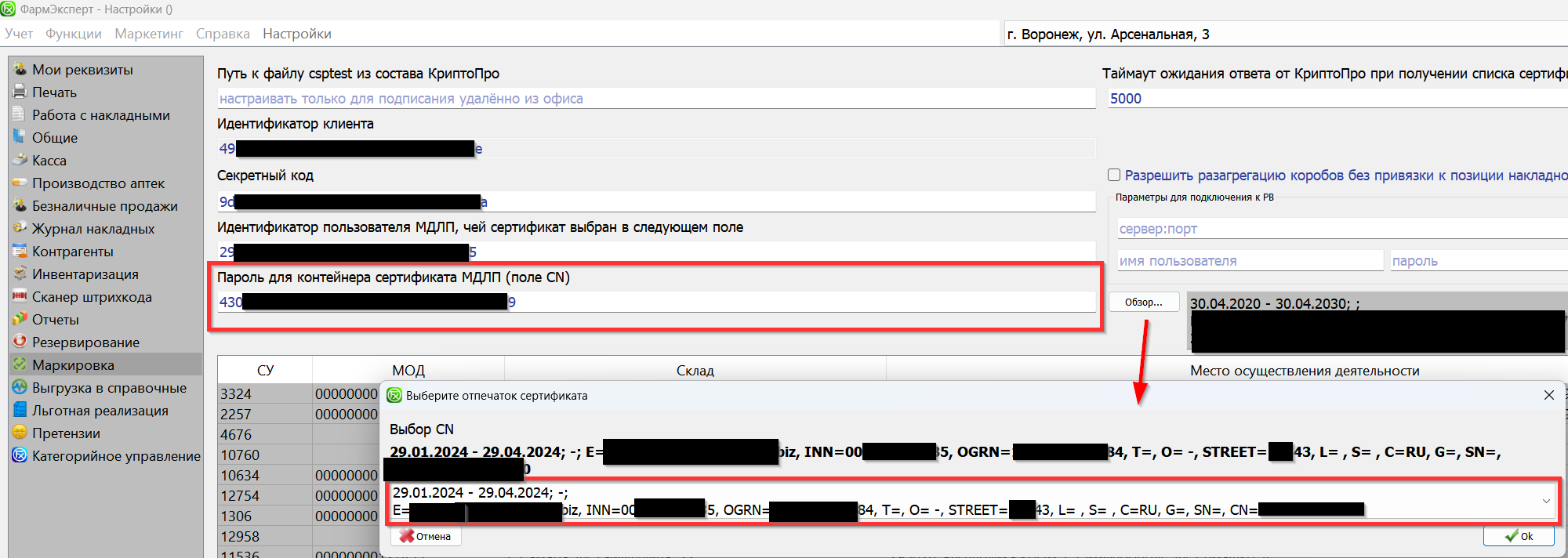Select the Резервирование icon
The height and width of the screenshot is (558, 1568).
(x=20, y=342)
